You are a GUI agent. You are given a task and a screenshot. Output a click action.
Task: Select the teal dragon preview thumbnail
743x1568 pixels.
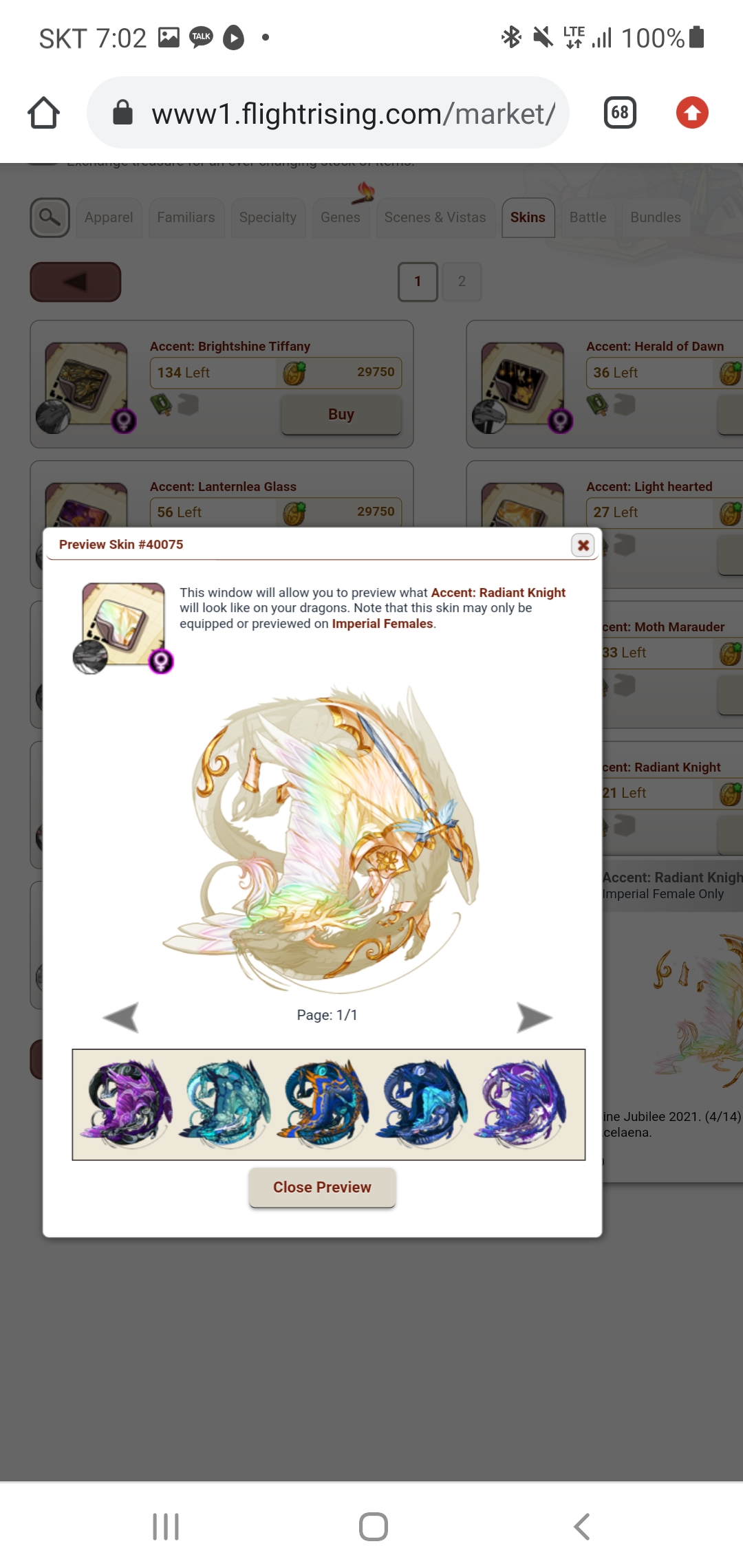click(225, 1103)
